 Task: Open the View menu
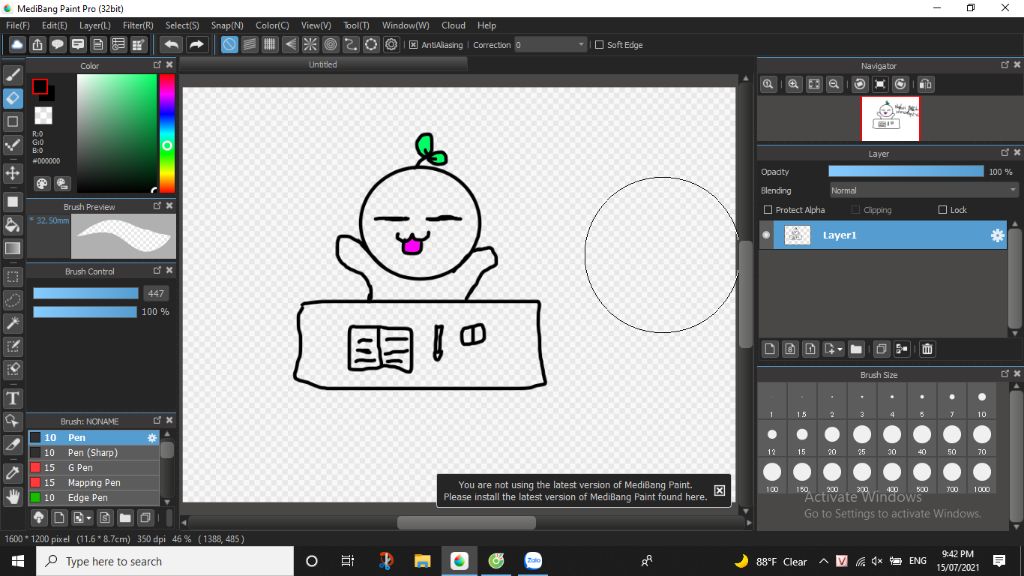click(315, 25)
